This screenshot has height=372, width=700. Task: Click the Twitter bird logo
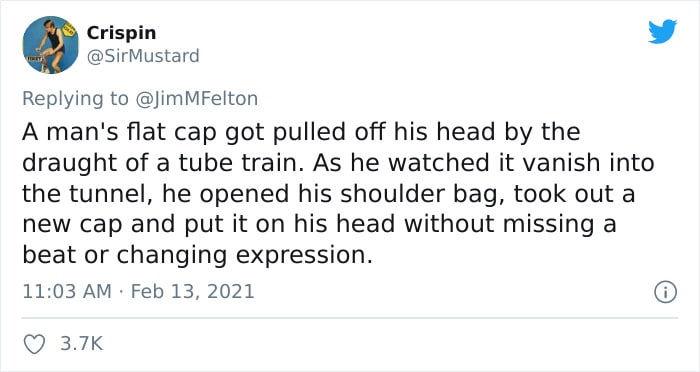click(x=662, y=31)
